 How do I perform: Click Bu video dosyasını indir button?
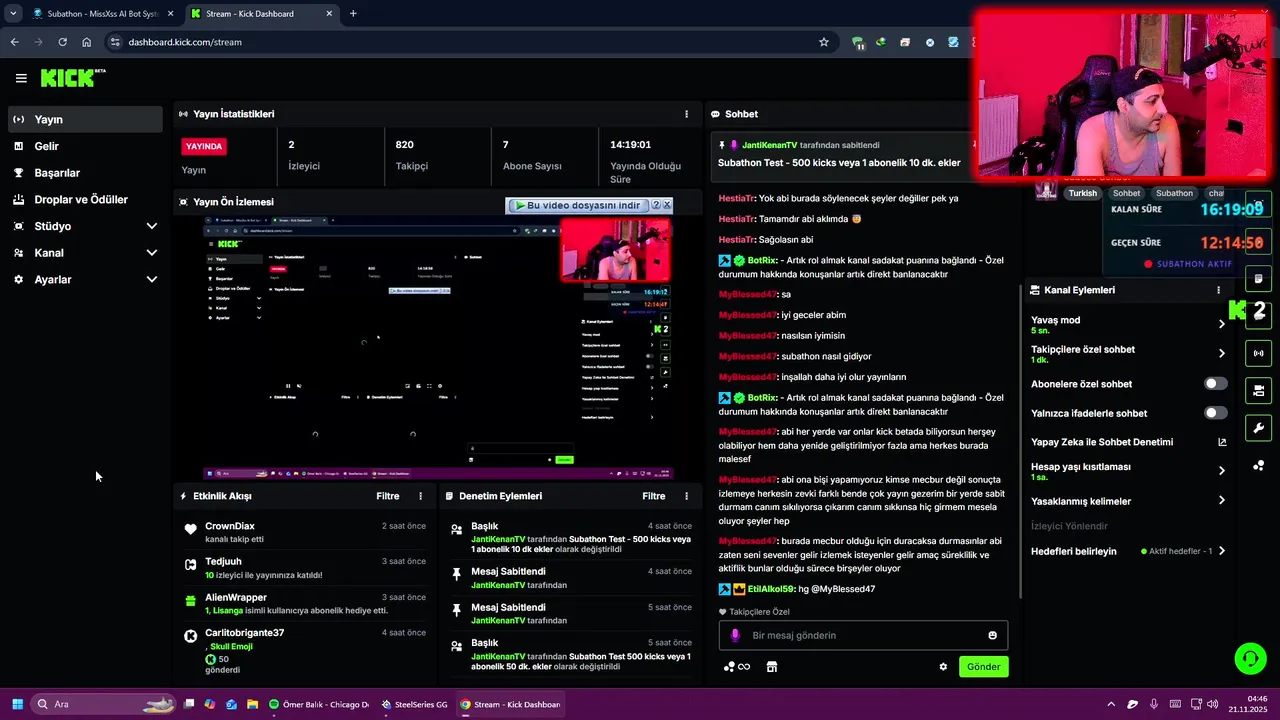pos(577,205)
